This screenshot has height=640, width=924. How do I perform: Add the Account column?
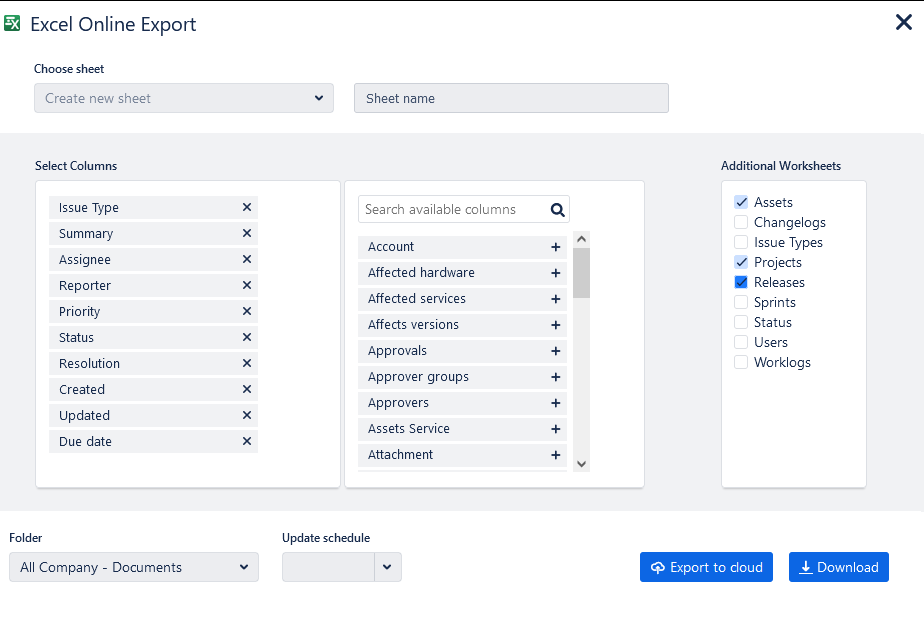tap(555, 247)
